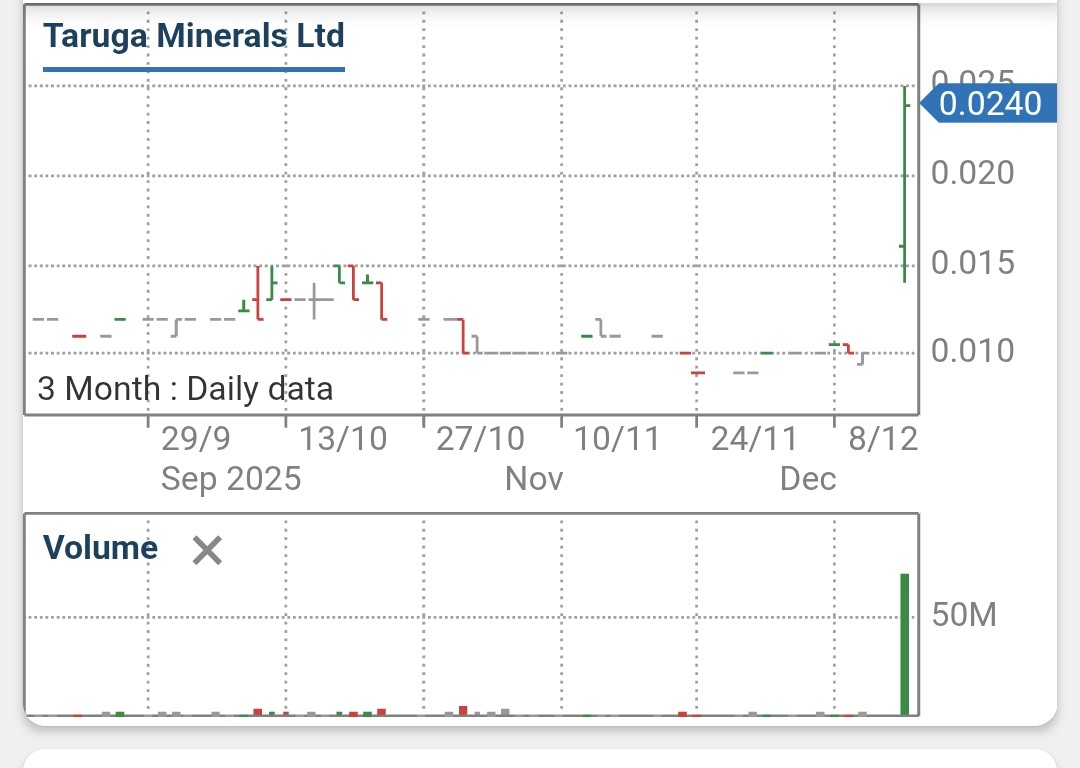Close the Volume indicator panel
This screenshot has width=1080, height=768.
(207, 551)
